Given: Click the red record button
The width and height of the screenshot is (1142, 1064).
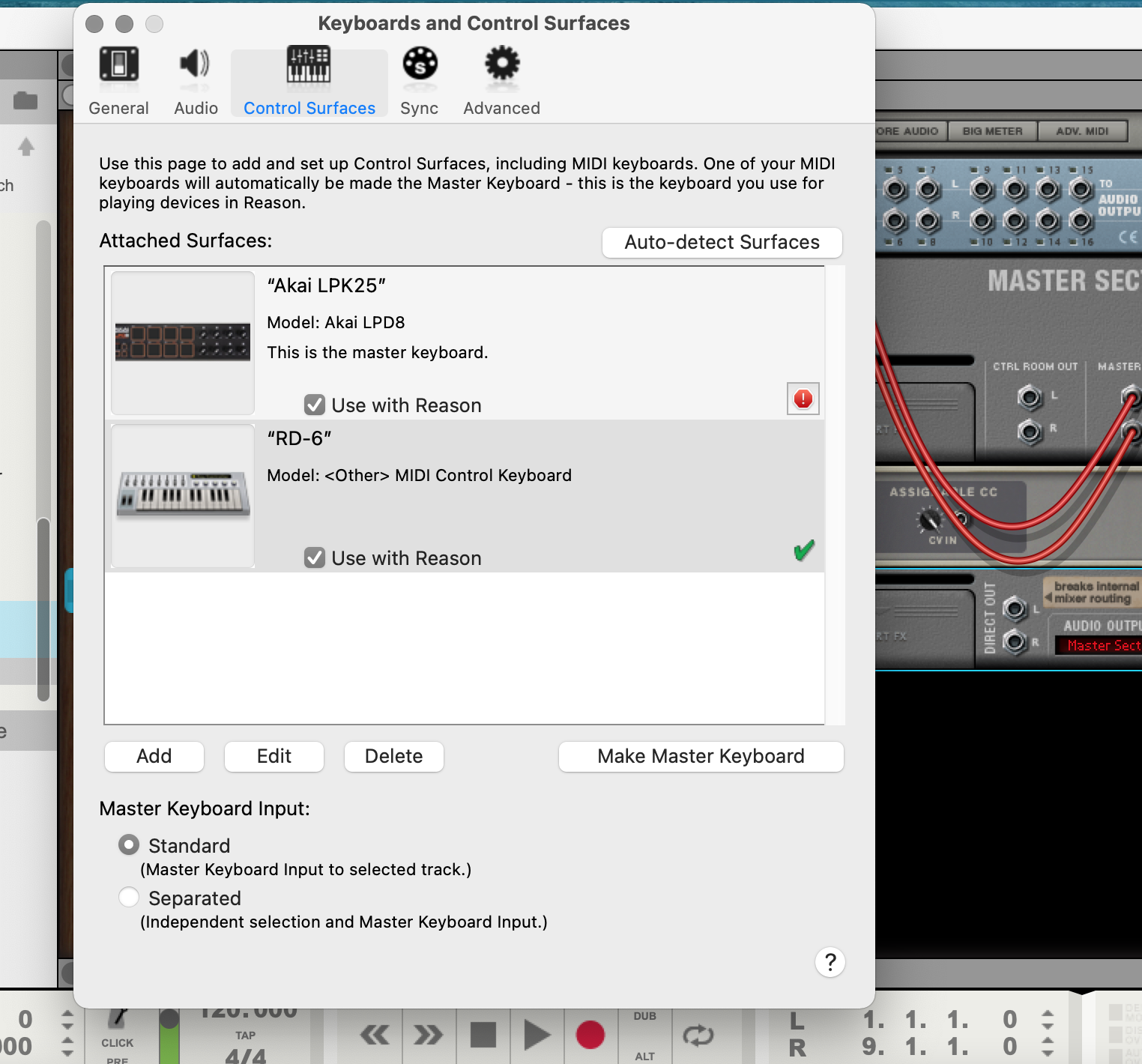Looking at the screenshot, I should 590,1035.
